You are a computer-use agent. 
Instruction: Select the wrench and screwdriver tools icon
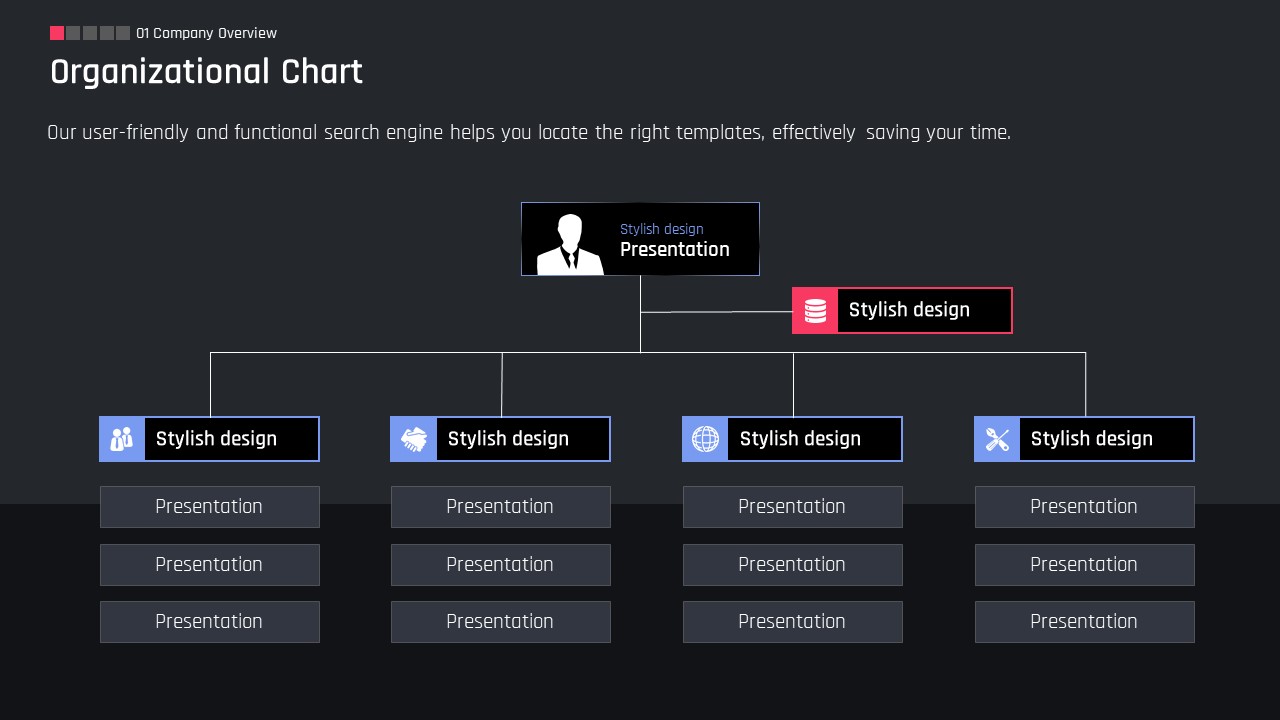[x=997, y=439]
